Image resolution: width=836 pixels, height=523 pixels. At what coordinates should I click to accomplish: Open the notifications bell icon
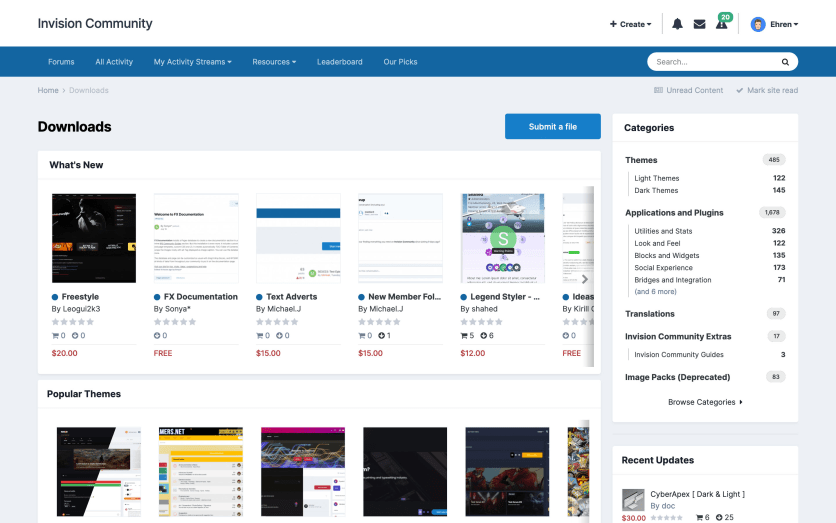click(x=677, y=24)
